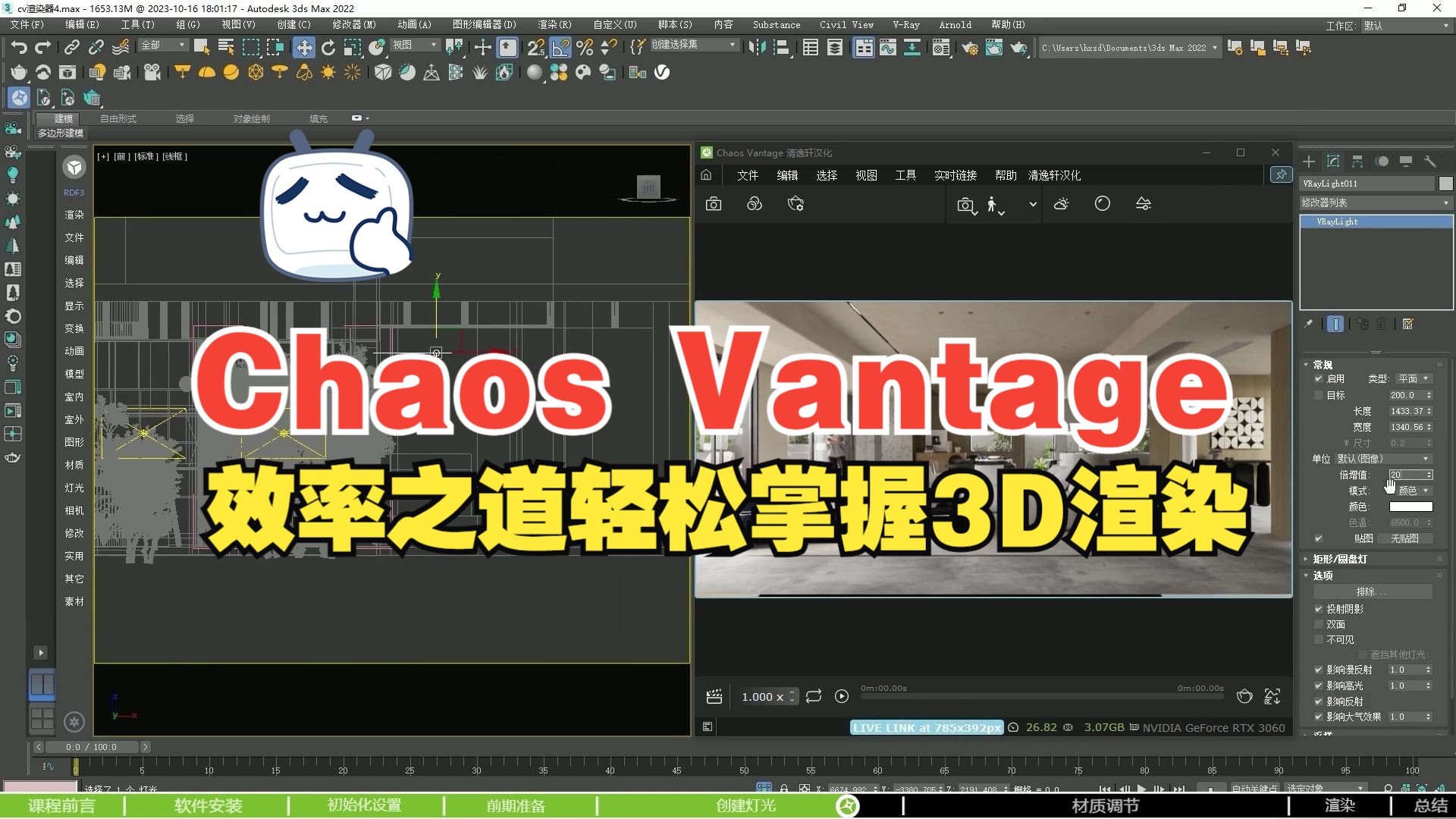Open the 颜色 color swatch for the light
Screen dimensions: 1456x819
coord(1412,507)
